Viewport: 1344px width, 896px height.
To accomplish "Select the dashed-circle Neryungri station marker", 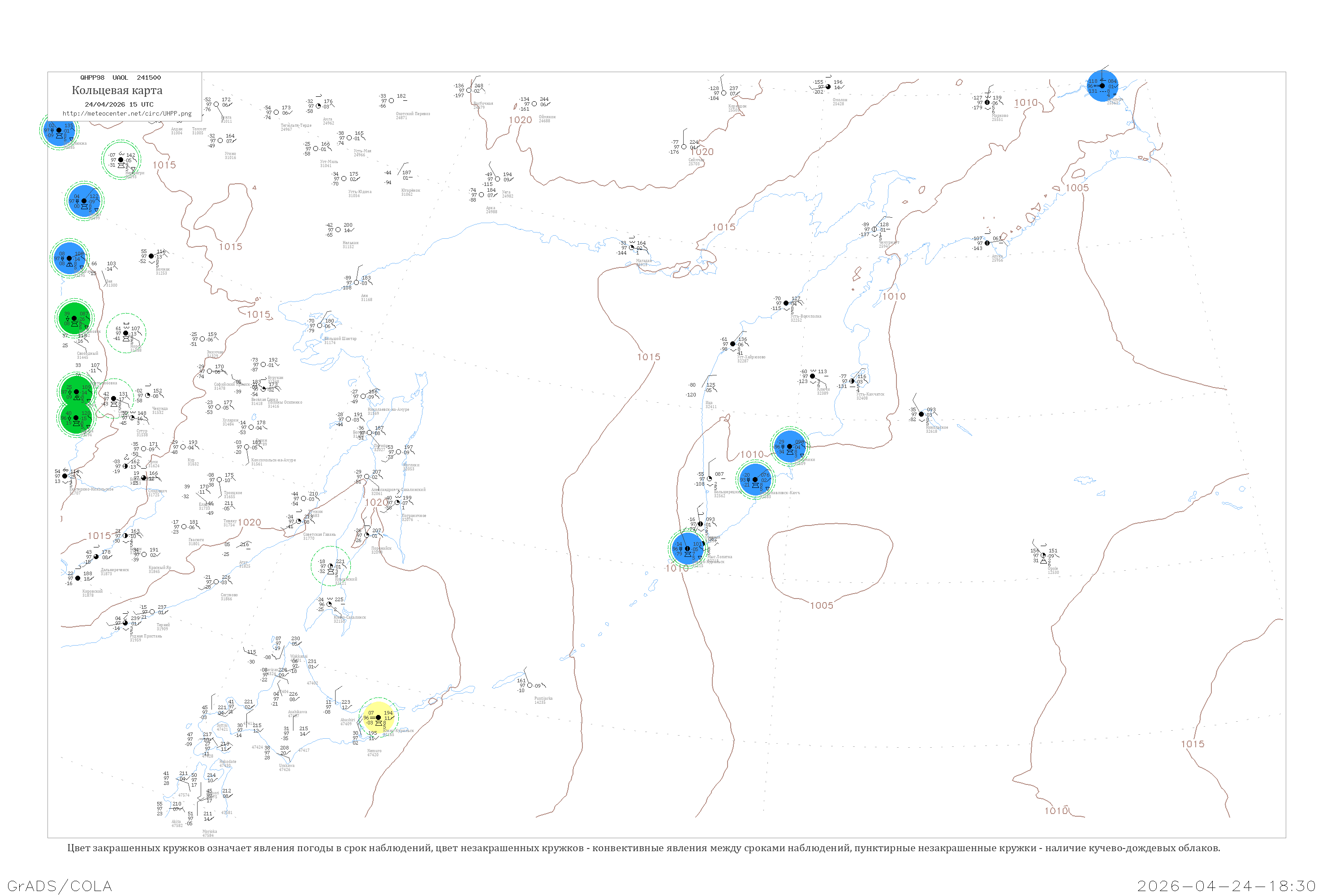I will tap(121, 160).
